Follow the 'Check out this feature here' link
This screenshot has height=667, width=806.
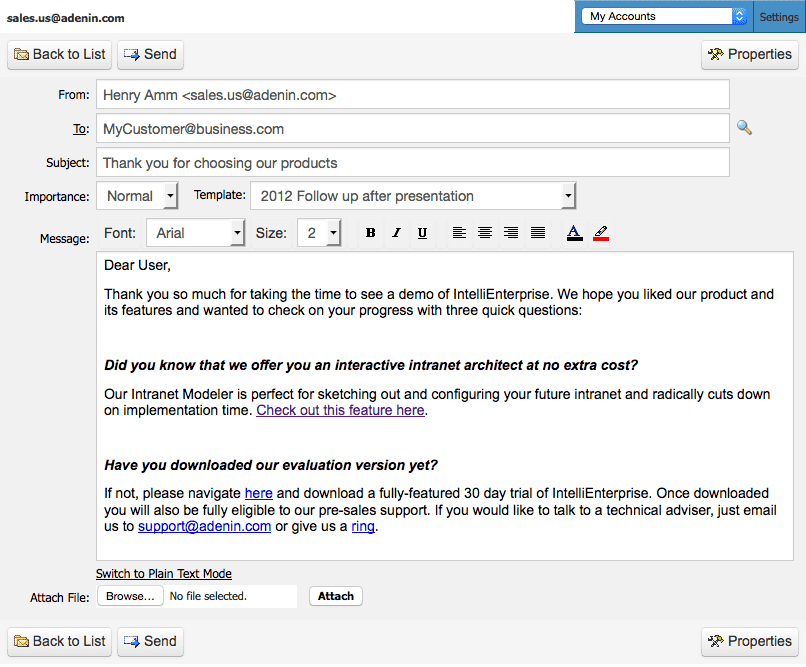click(340, 410)
